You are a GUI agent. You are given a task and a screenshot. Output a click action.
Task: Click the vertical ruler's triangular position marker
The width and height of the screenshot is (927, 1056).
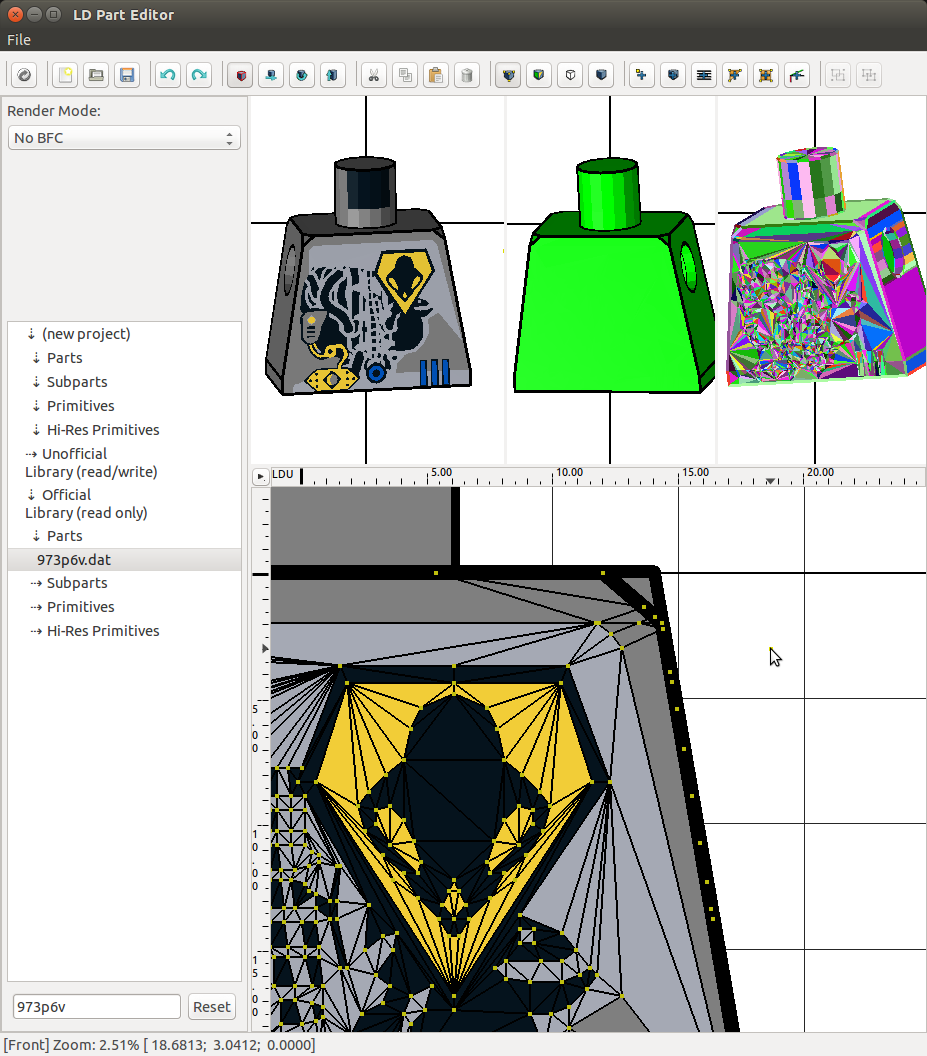click(x=265, y=649)
